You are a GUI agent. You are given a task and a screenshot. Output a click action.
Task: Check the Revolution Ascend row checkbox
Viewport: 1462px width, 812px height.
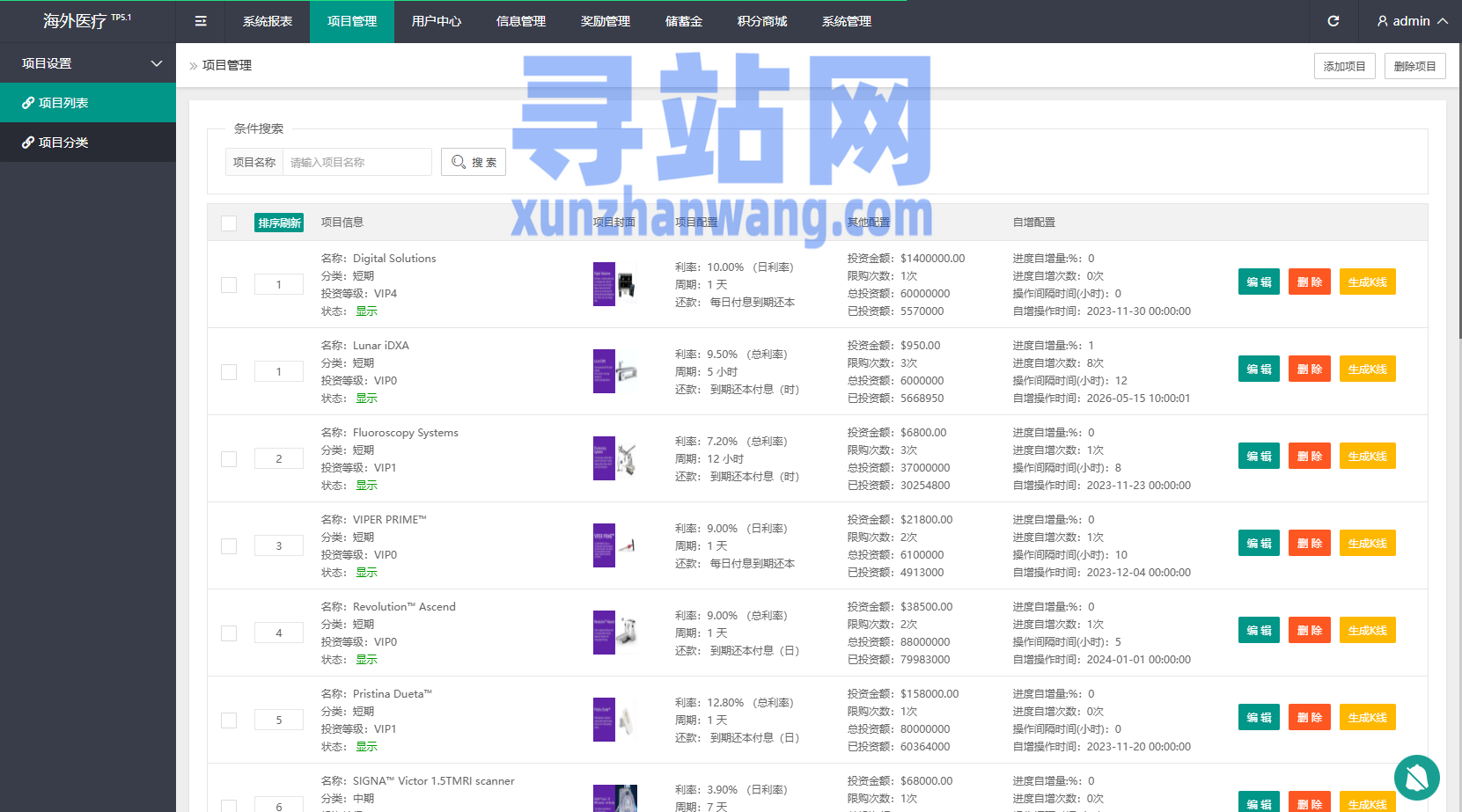229,633
